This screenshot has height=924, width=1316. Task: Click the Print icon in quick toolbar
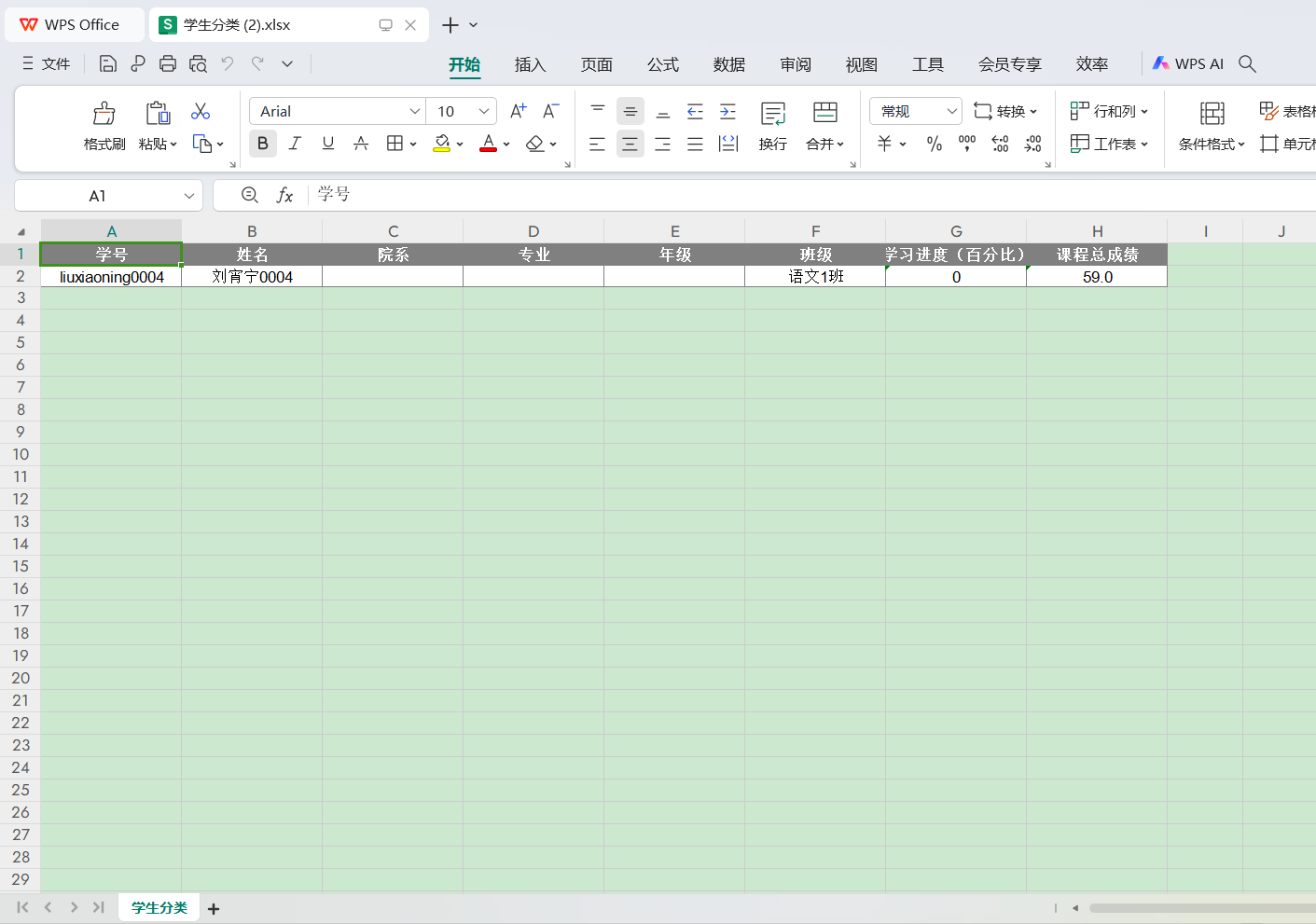coord(168,63)
